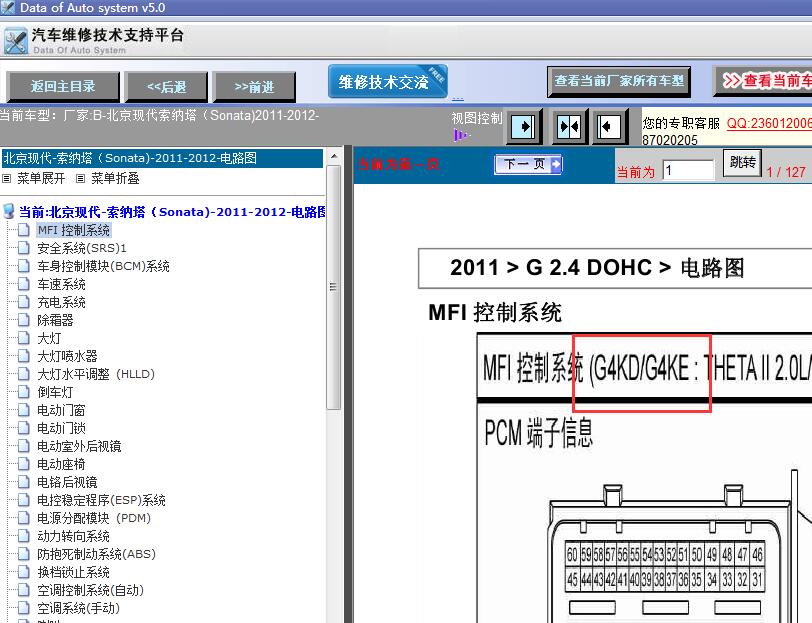
Task: Go back with 返回主目录 button
Action: tap(63, 86)
